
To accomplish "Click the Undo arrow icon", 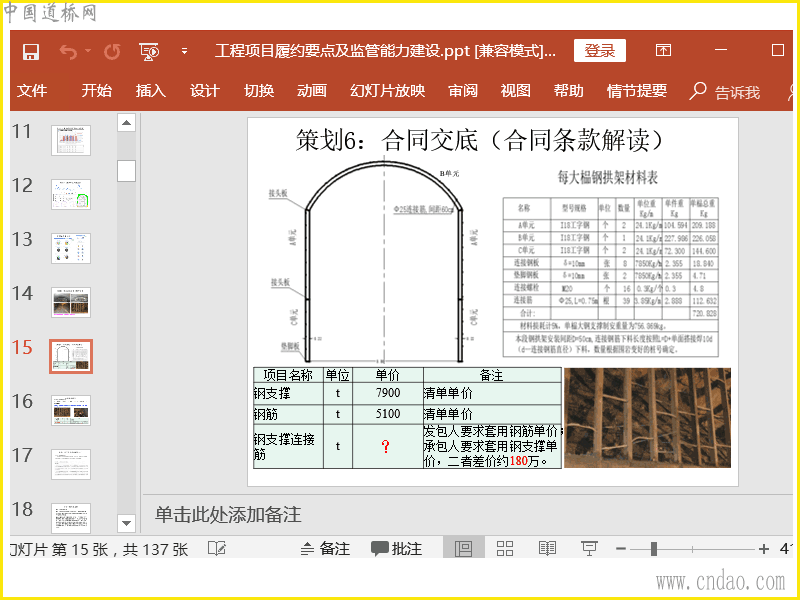I will point(67,51).
